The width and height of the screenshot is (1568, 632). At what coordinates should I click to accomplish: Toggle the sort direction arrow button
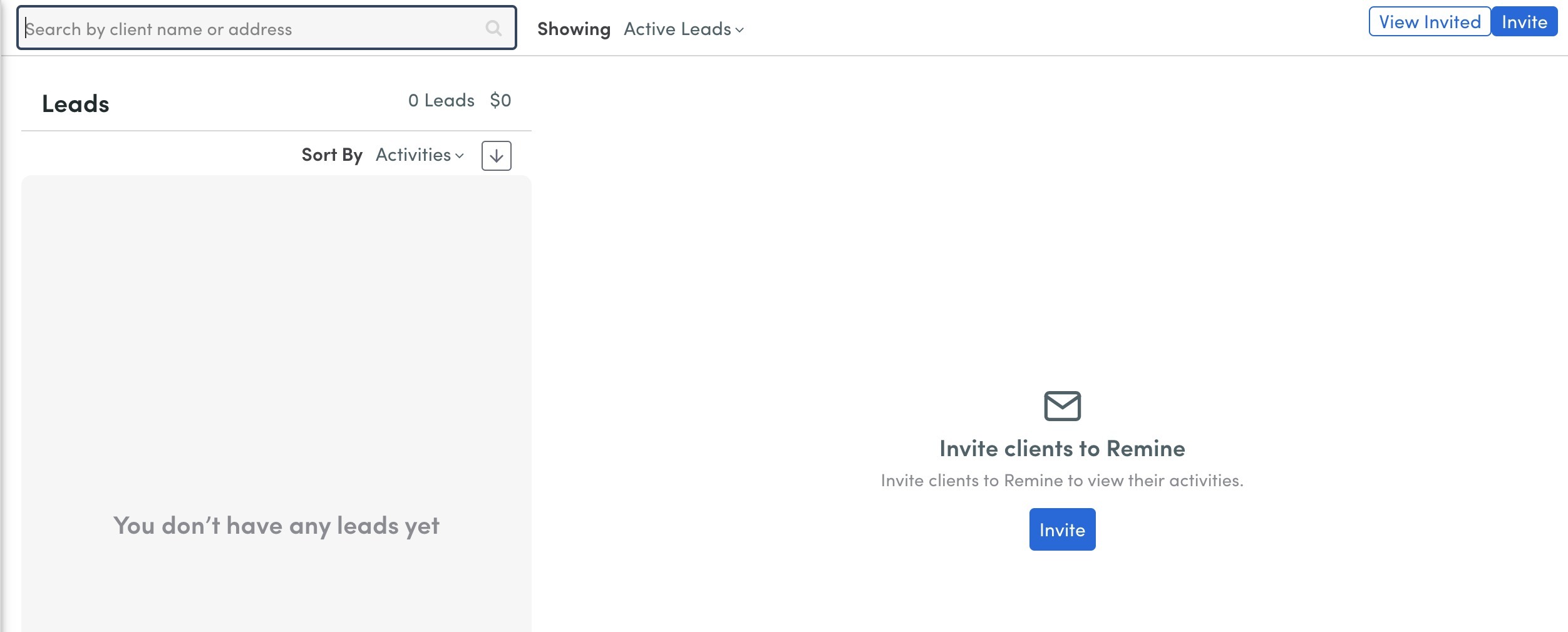(x=497, y=156)
